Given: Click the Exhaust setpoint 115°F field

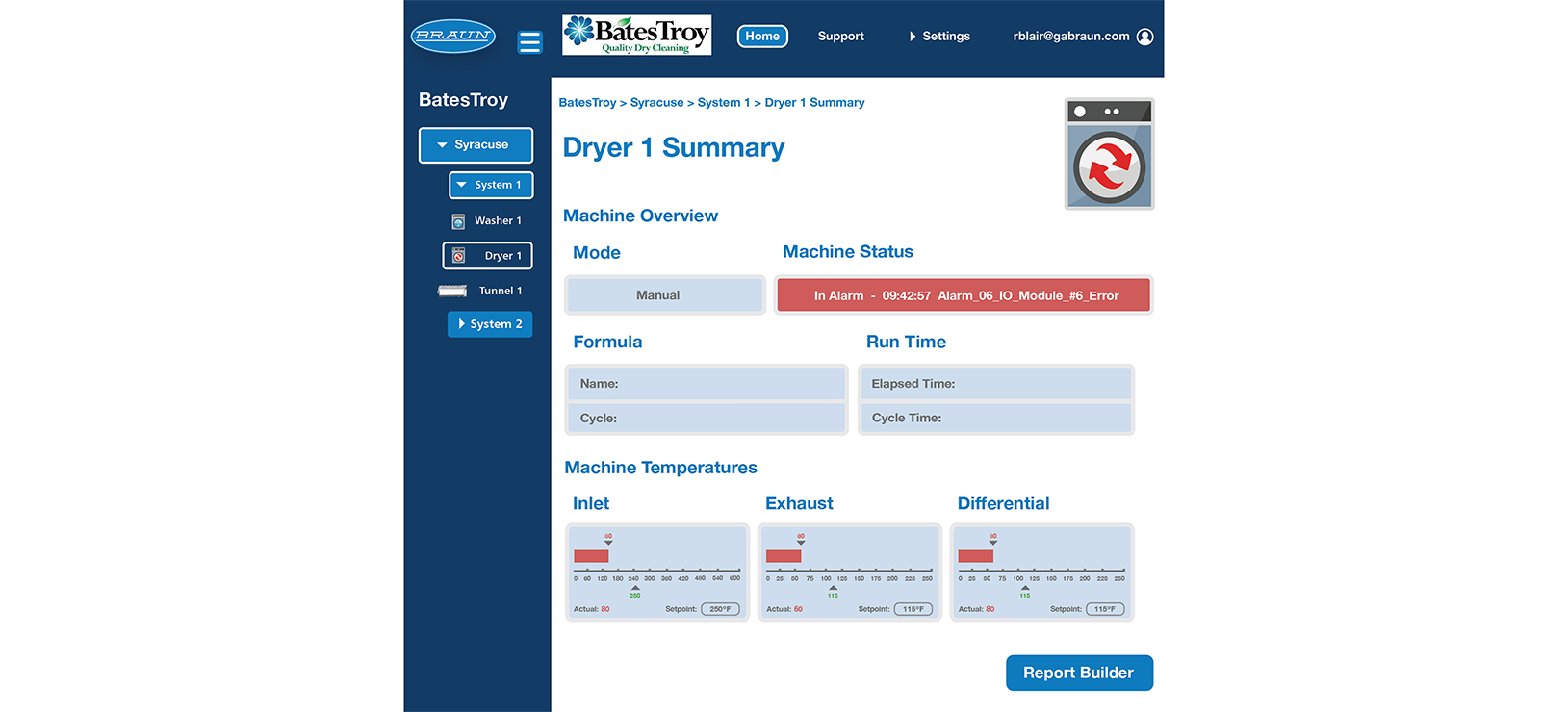Looking at the screenshot, I should [x=913, y=609].
